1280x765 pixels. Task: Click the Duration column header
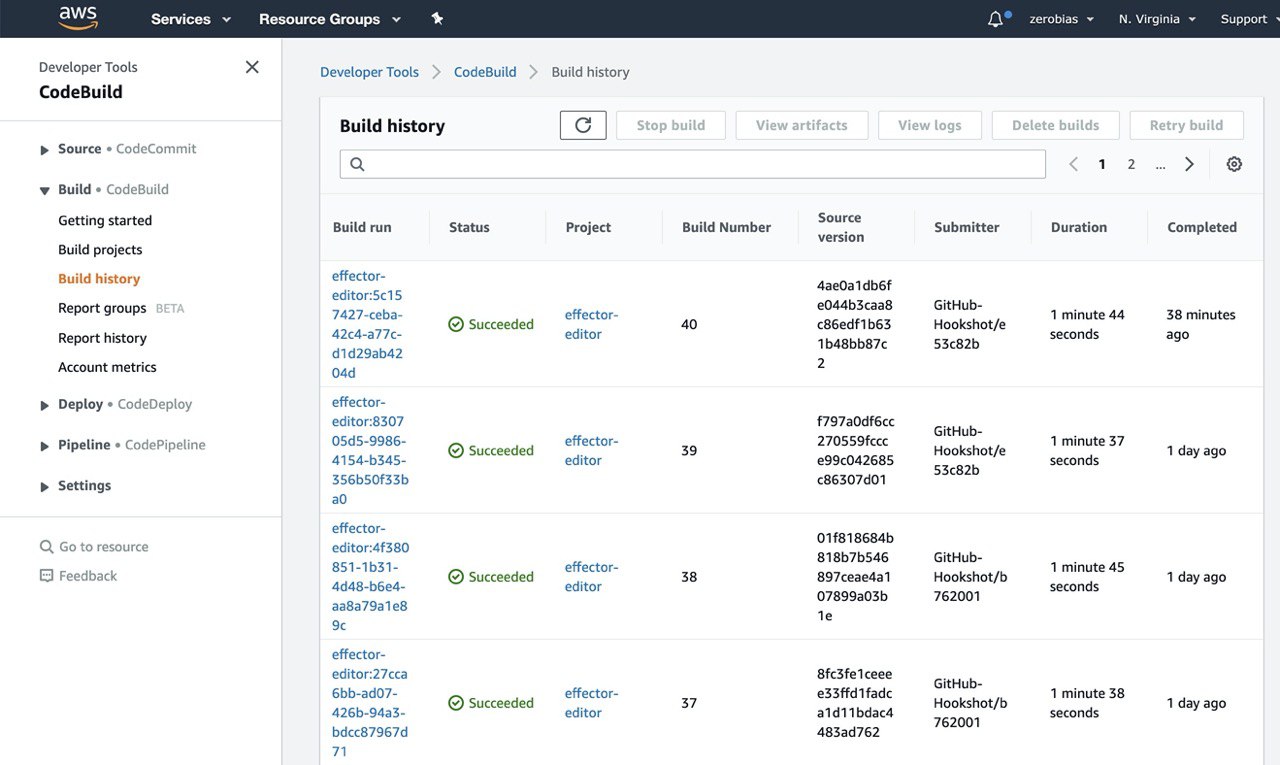[x=1079, y=227]
